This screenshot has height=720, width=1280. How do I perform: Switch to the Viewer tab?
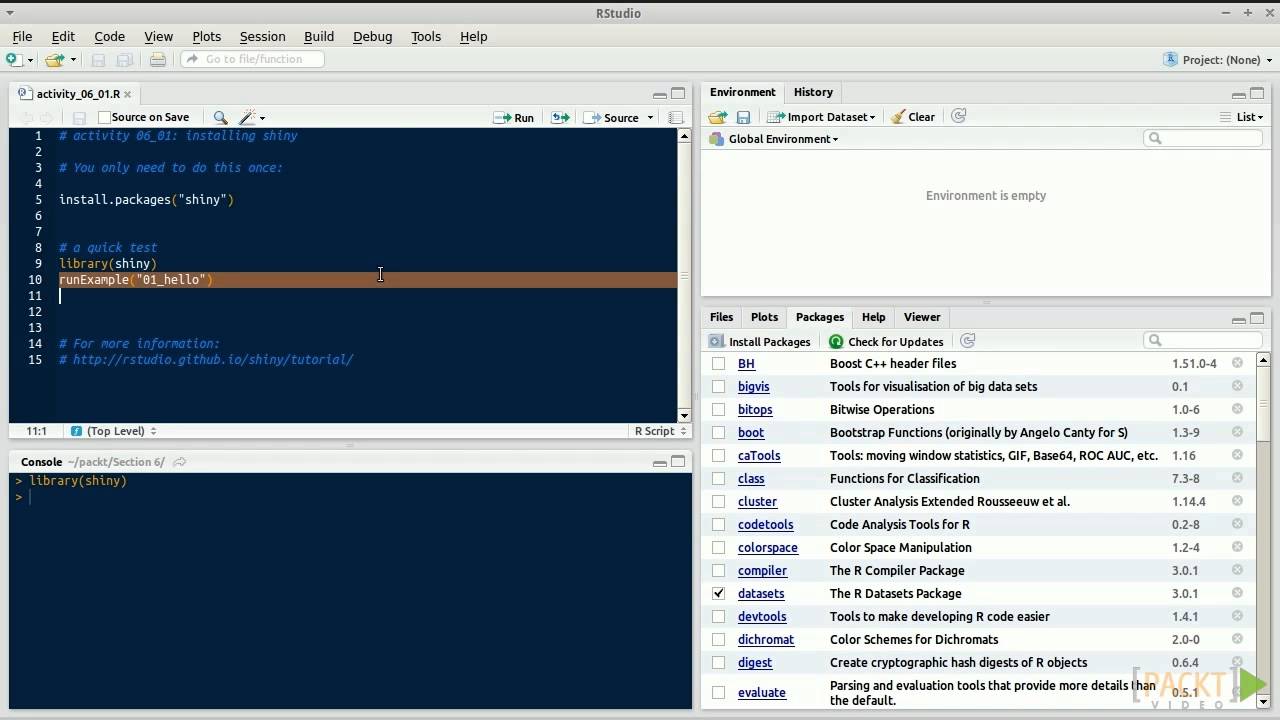922,317
